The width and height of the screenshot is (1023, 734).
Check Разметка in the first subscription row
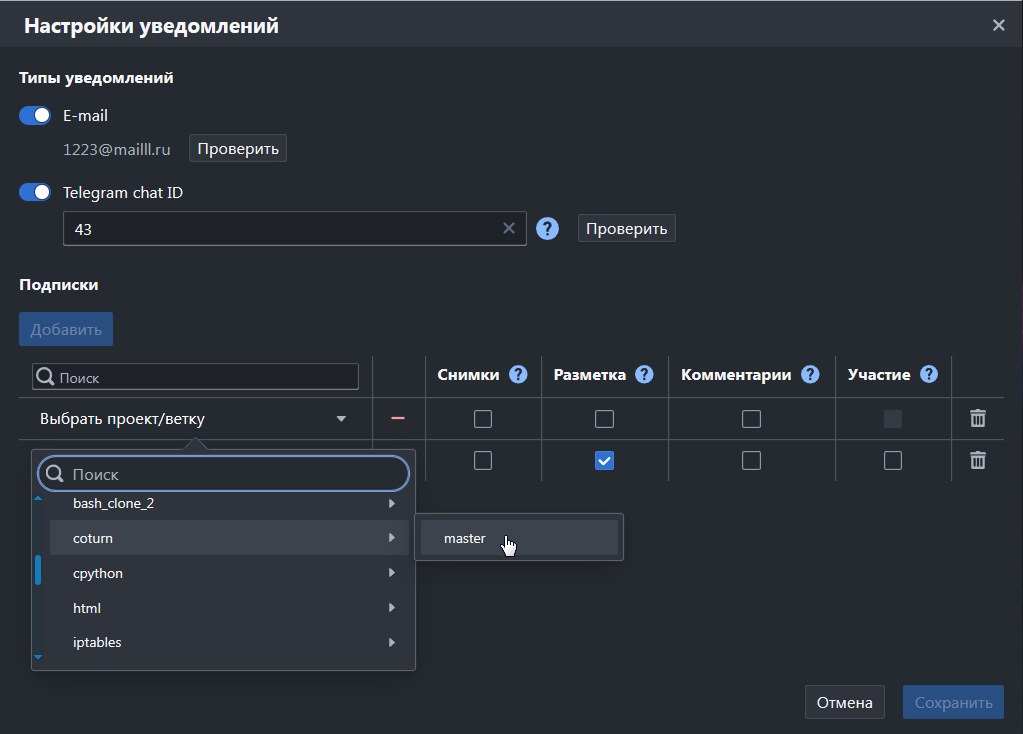[604, 419]
